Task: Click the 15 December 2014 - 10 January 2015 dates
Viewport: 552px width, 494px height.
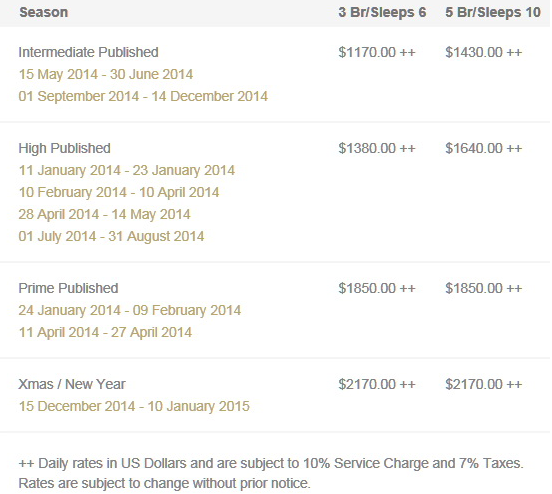Action: click(134, 406)
